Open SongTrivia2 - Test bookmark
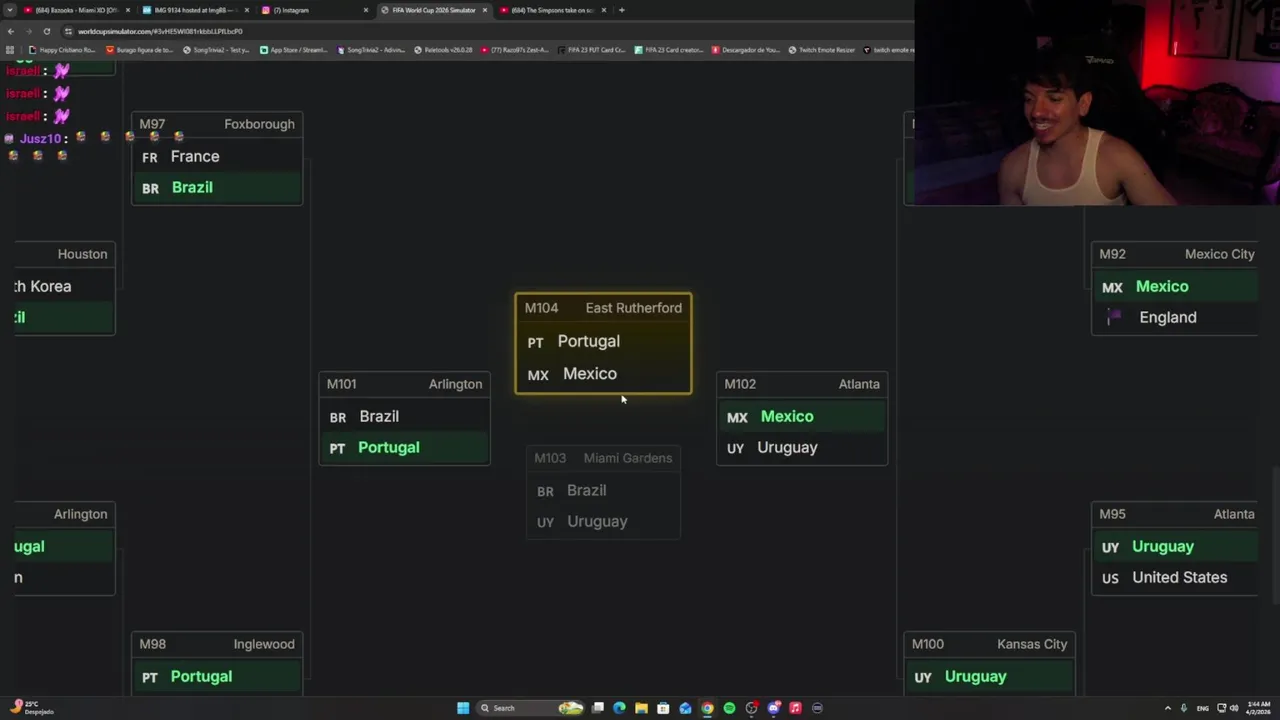 pyautogui.click(x=216, y=50)
